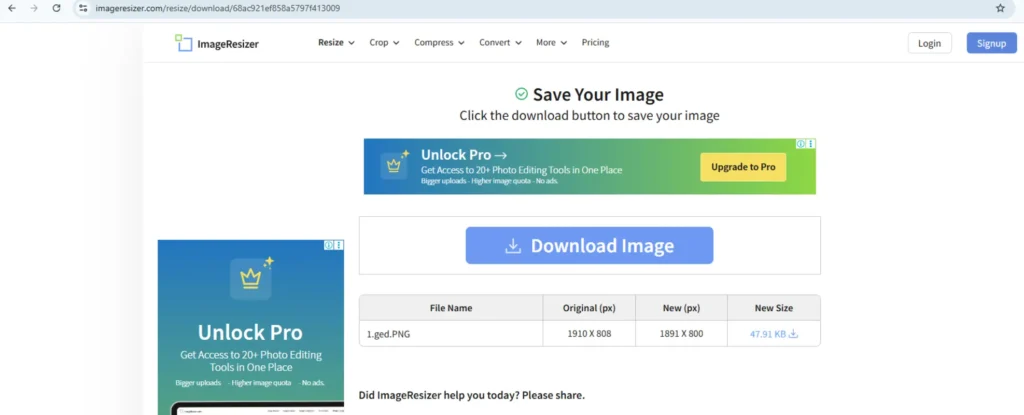This screenshot has width=1024, height=415.
Task: Click the AdChoices icon on banner ad
Action: 801,144
